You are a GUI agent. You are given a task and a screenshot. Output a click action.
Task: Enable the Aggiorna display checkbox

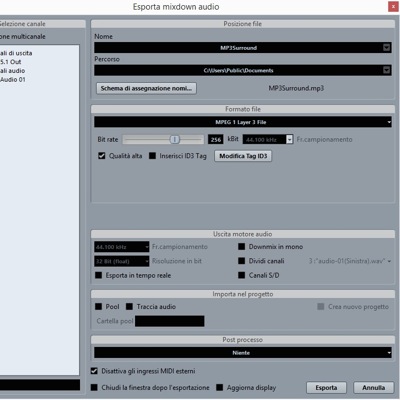(220, 388)
